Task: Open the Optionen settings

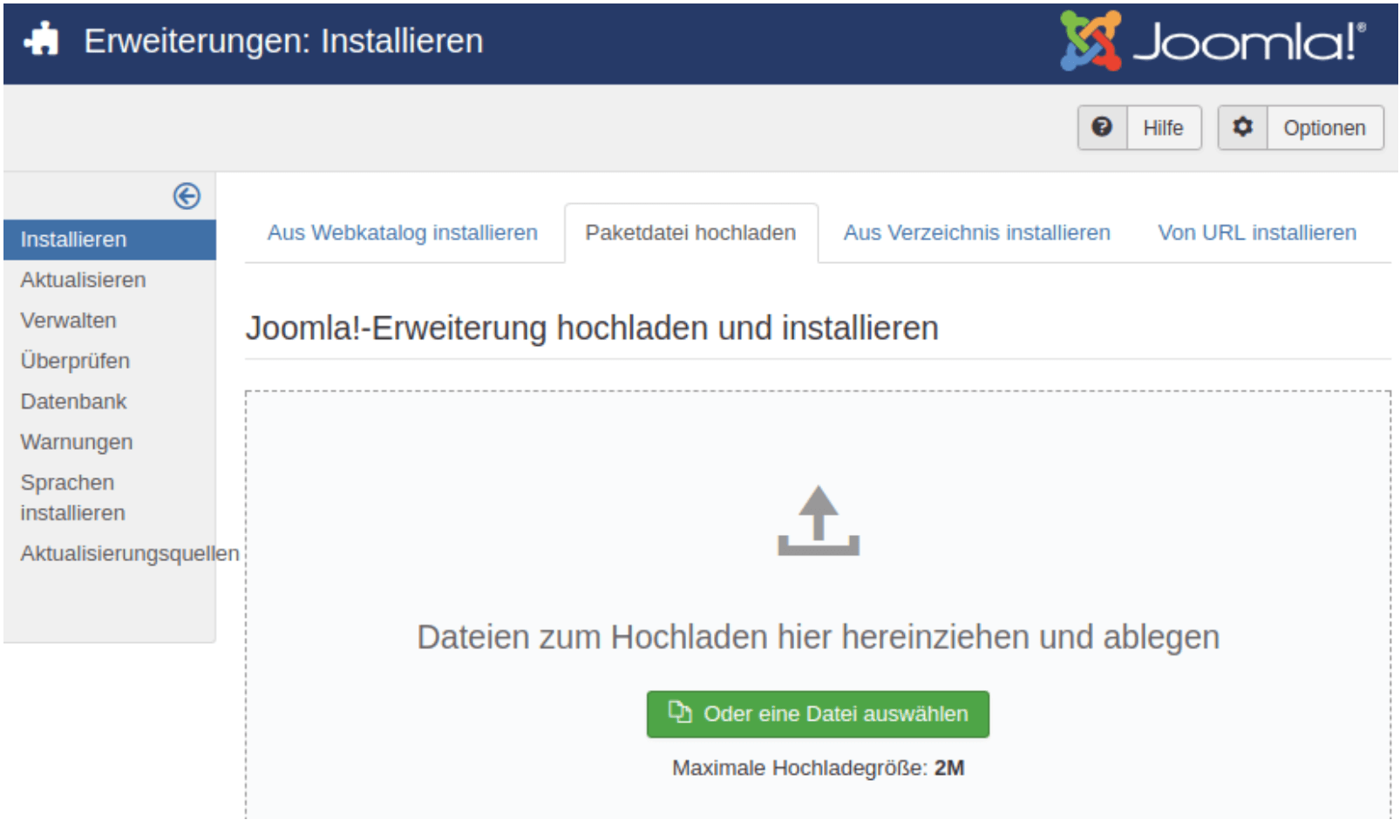Action: pyautogui.click(x=1325, y=127)
